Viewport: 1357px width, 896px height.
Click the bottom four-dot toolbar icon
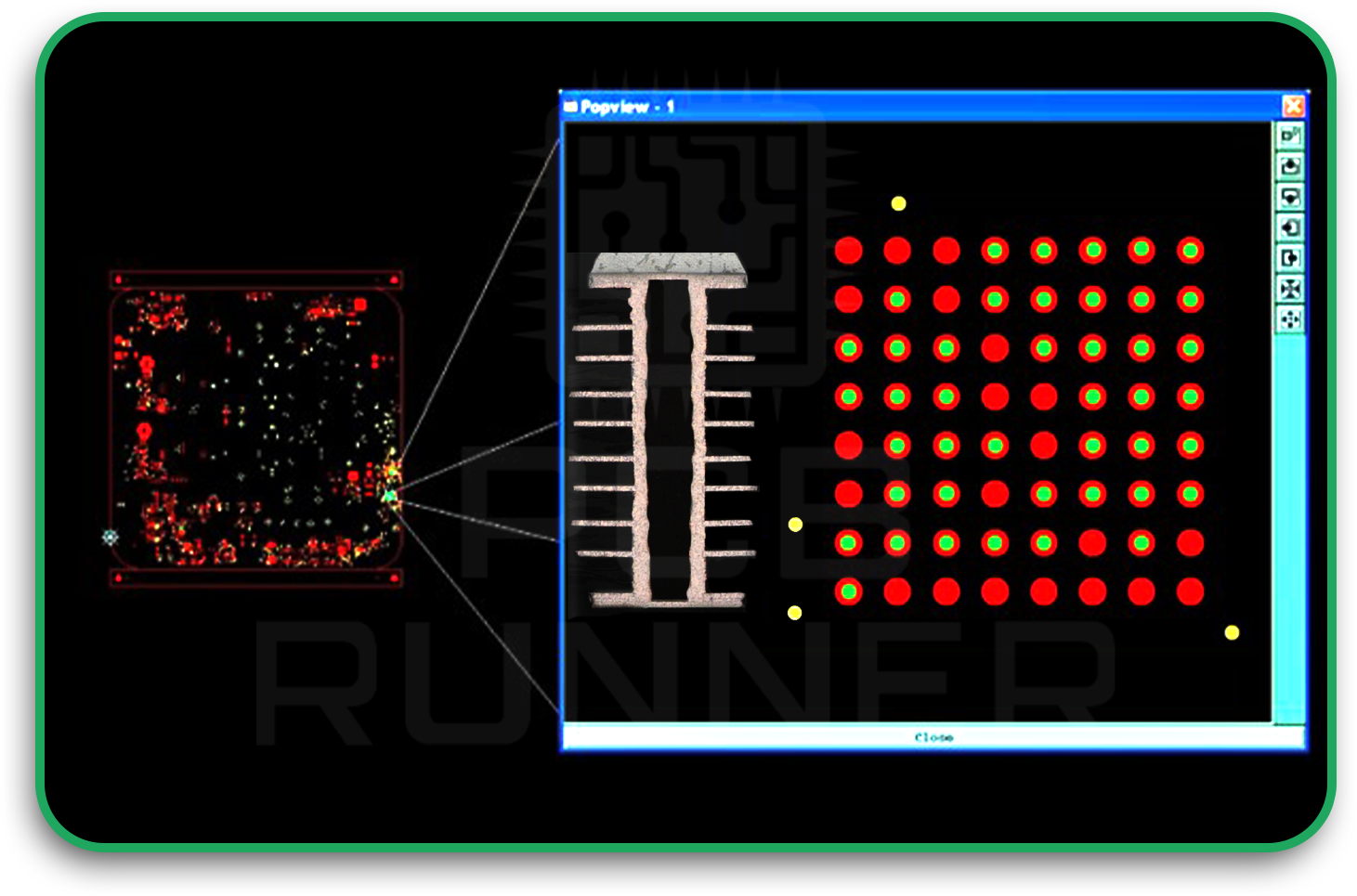(1290, 320)
